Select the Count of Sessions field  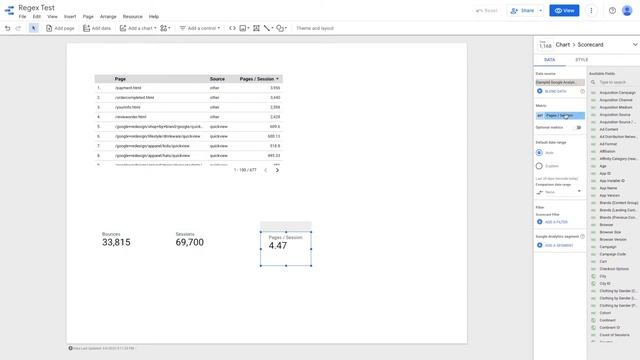[614, 335]
